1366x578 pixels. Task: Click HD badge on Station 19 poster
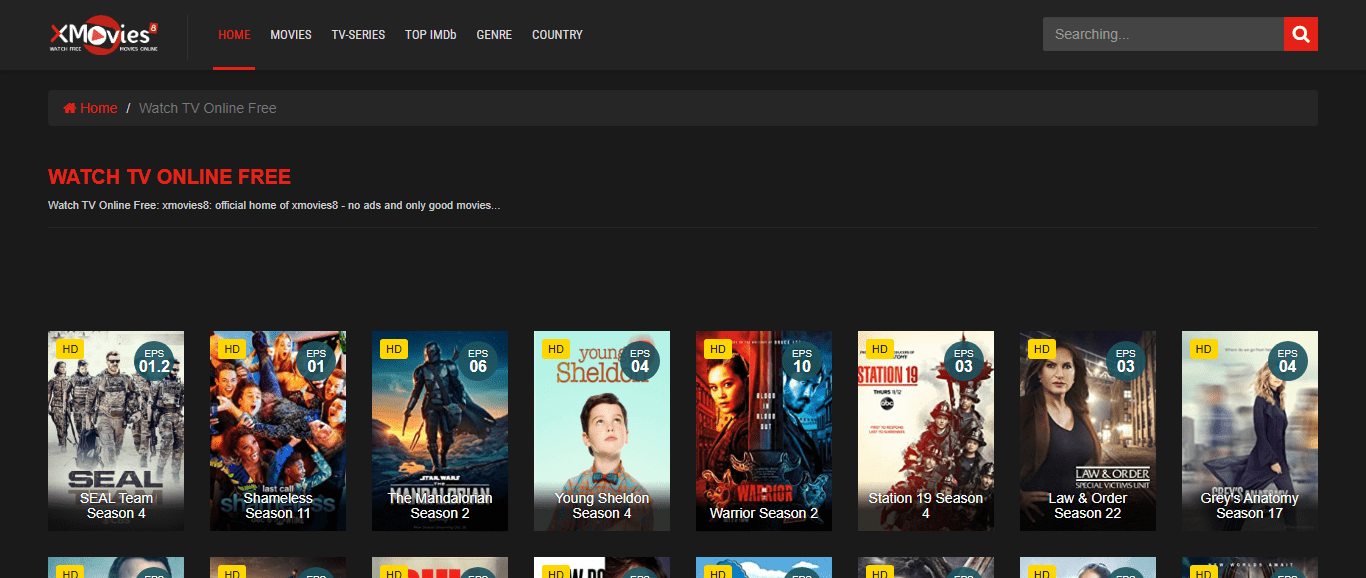(x=879, y=349)
